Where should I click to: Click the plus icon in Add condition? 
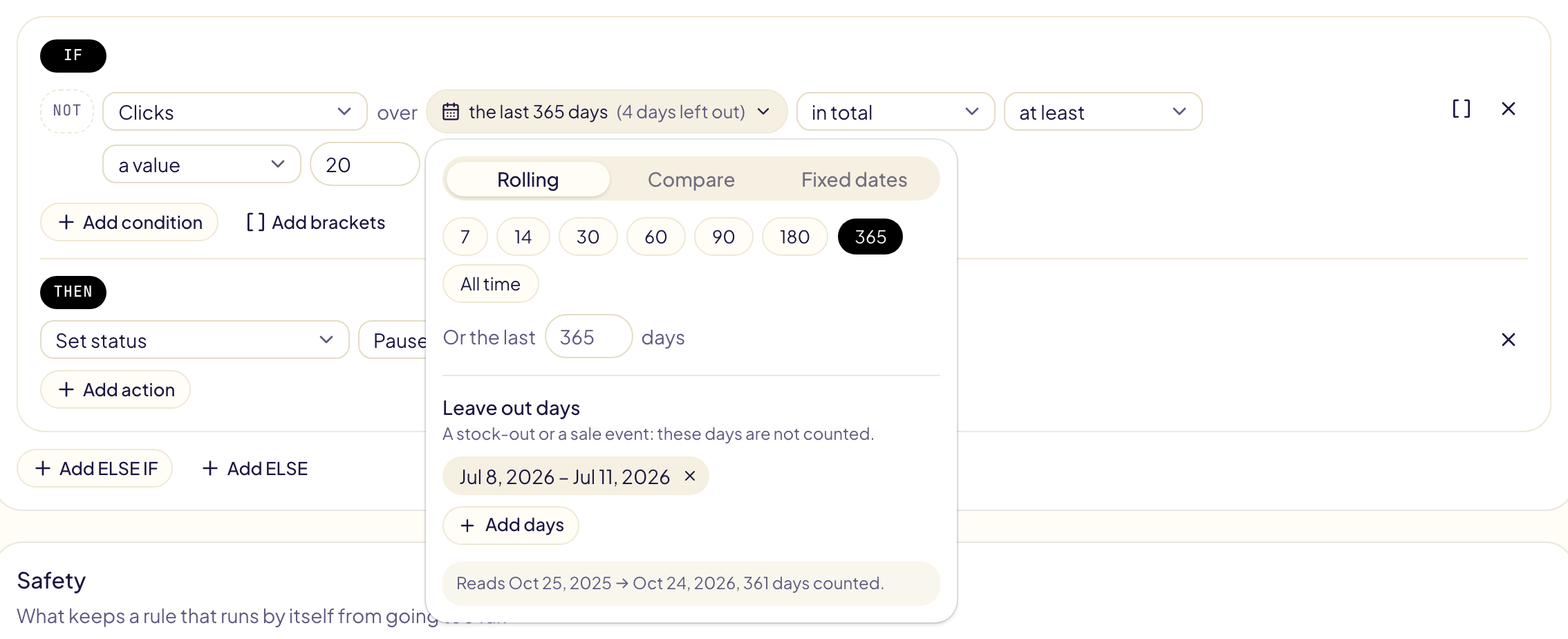click(66, 222)
